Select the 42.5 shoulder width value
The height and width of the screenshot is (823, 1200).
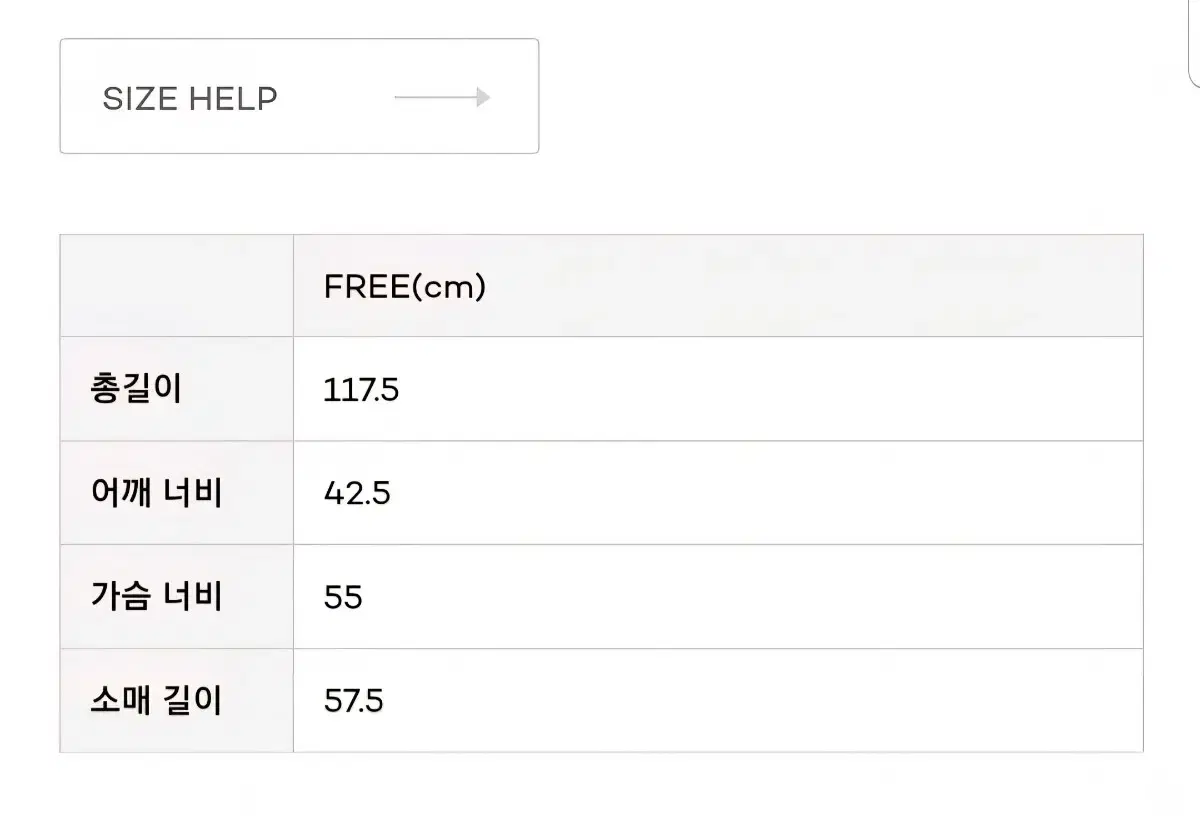click(x=357, y=494)
